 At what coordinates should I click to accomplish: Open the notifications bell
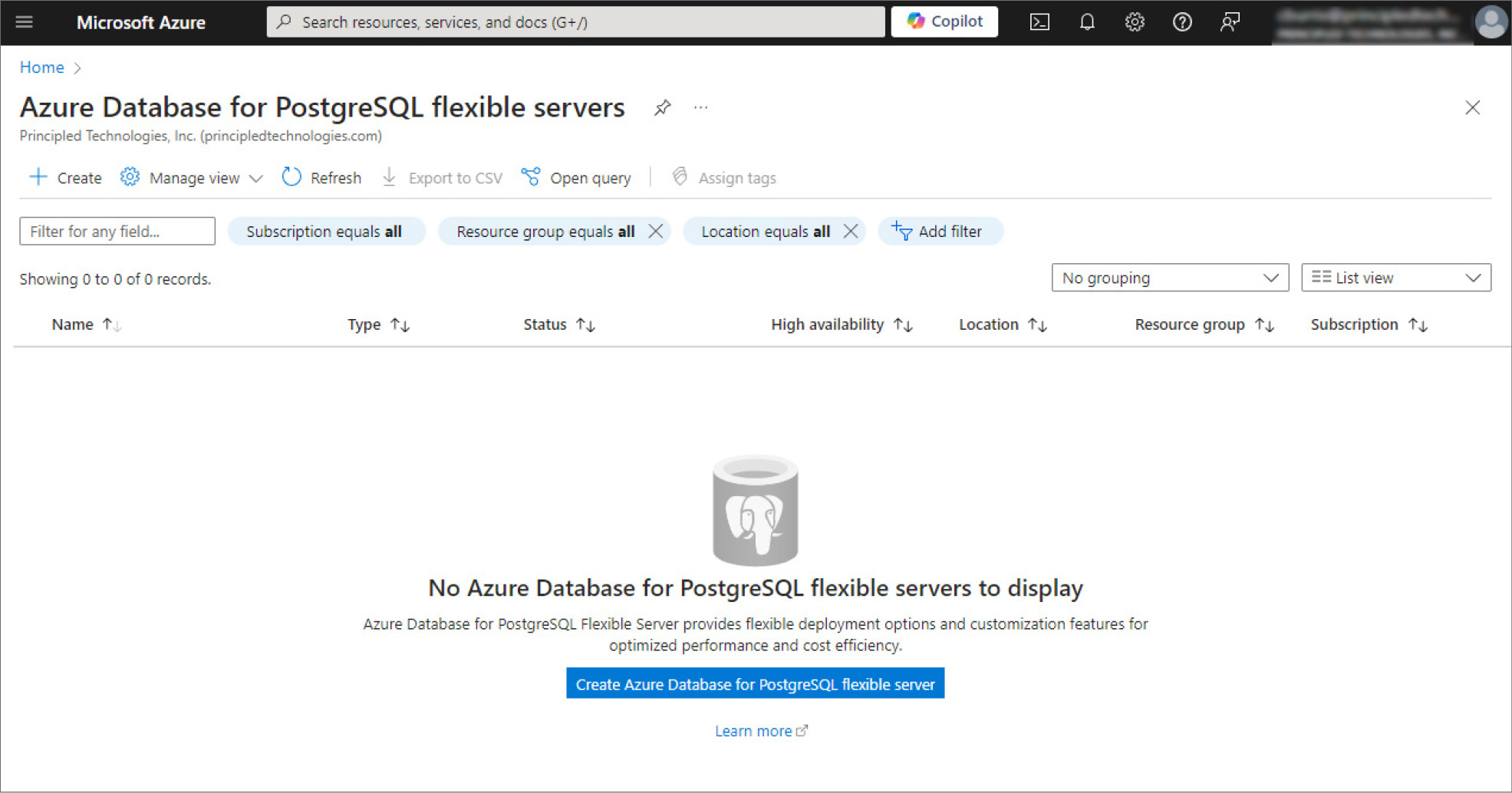(x=1087, y=22)
